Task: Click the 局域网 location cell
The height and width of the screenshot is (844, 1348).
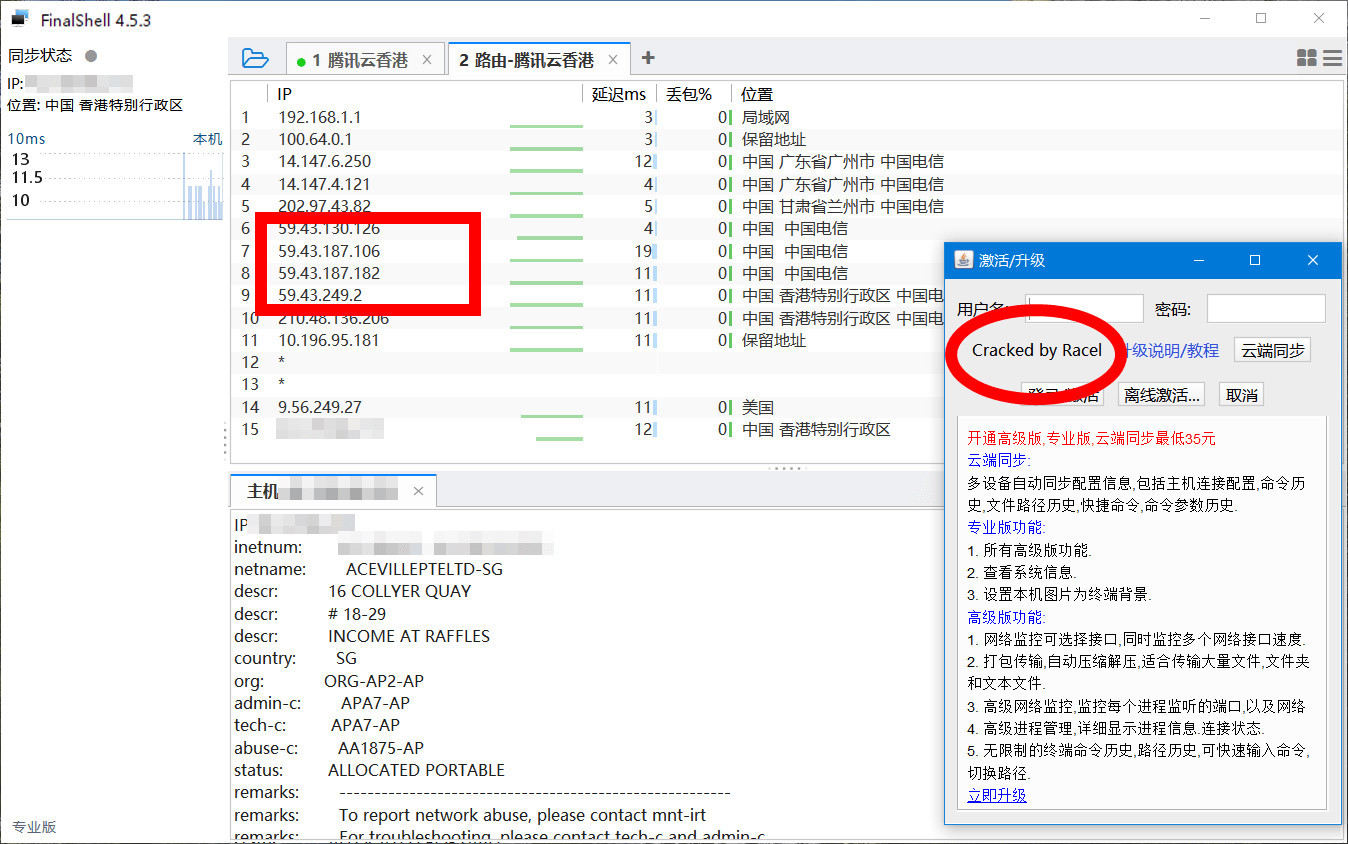Action: click(766, 117)
